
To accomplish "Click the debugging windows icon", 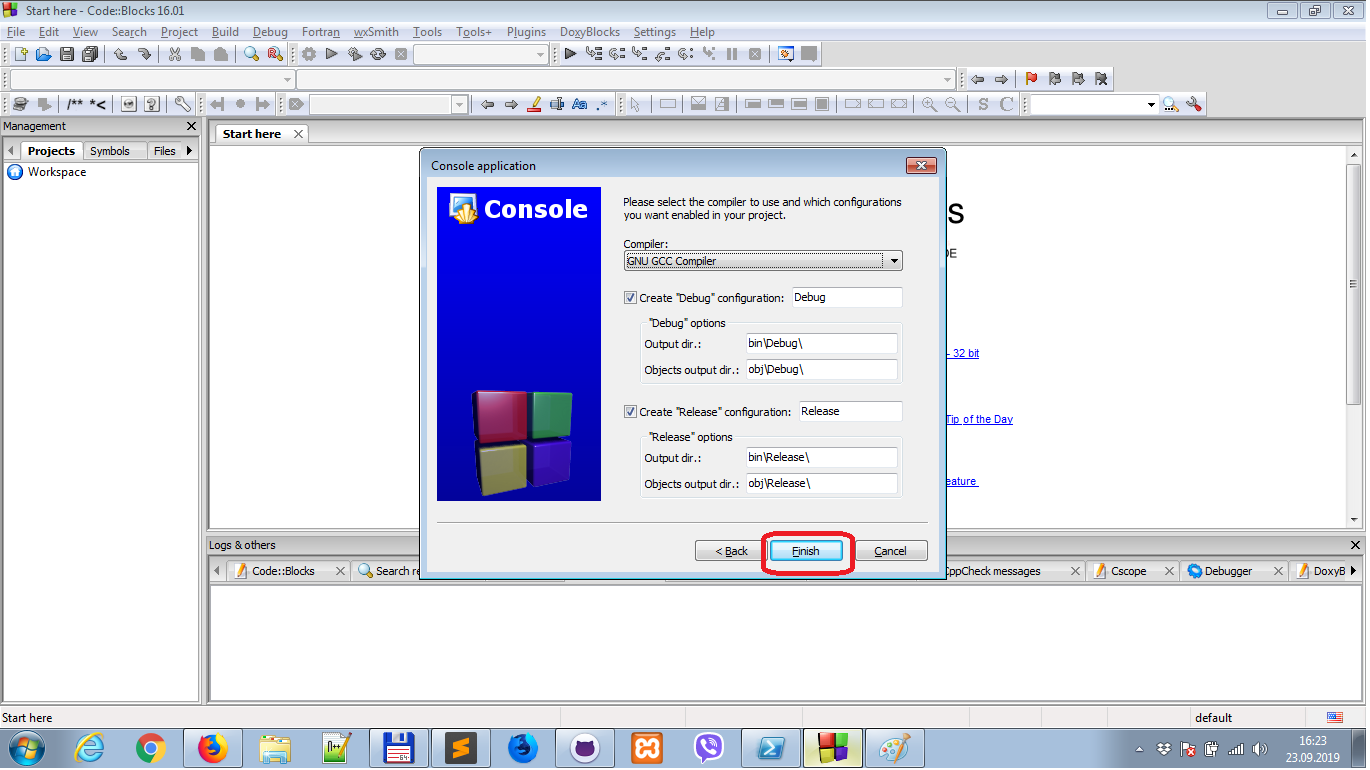I will 786,54.
